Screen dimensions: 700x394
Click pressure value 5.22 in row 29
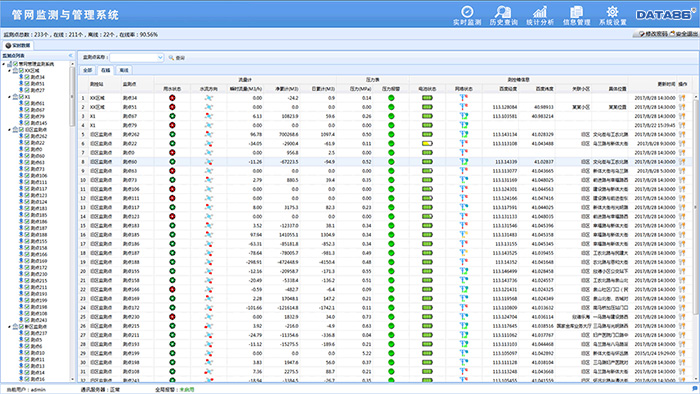367,353
